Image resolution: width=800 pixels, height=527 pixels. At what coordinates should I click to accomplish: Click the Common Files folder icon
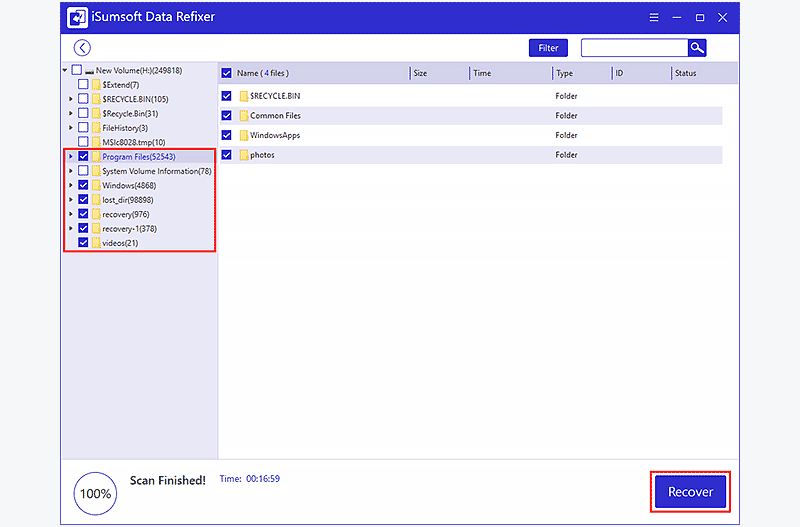click(x=243, y=116)
